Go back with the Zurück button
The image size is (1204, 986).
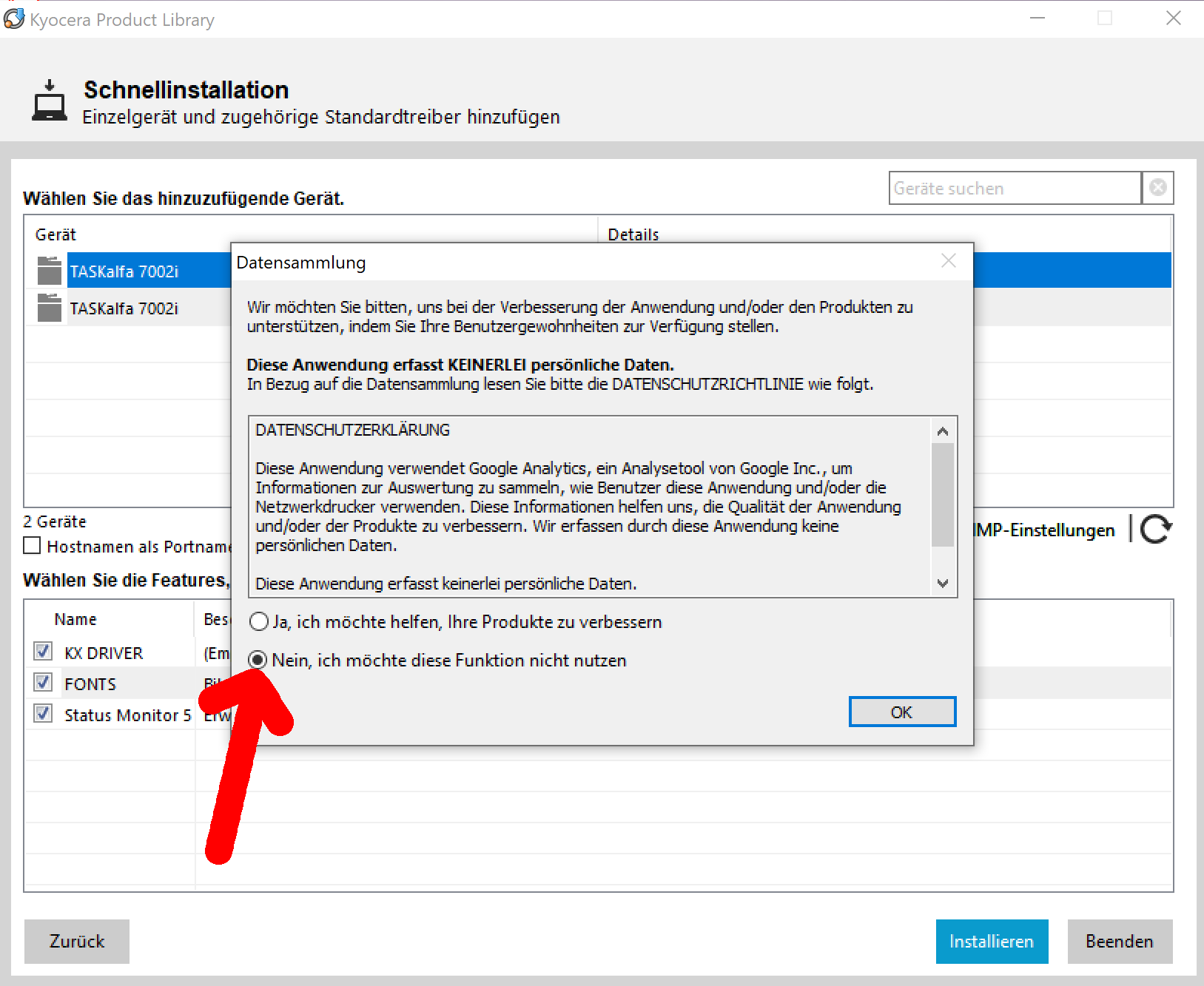click(77, 941)
